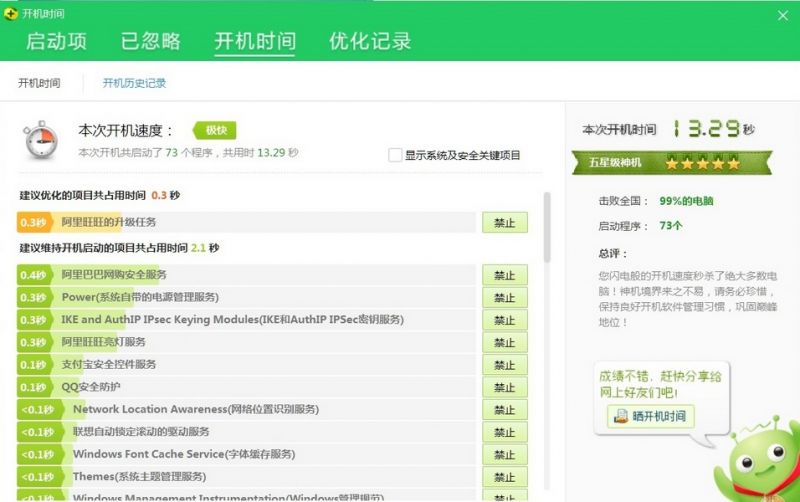Click 禁止 for 阿里巴巴网购安全服务
Viewport: 800px width, 502px height.
tap(505, 275)
